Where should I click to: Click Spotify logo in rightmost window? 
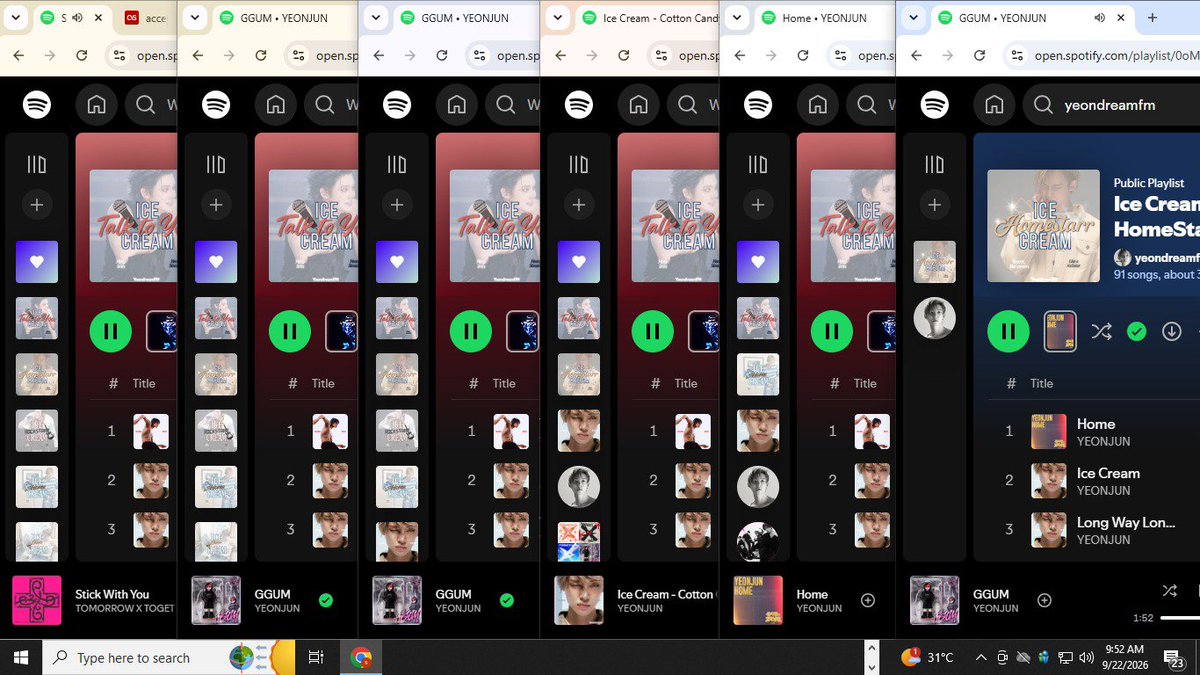[934, 104]
